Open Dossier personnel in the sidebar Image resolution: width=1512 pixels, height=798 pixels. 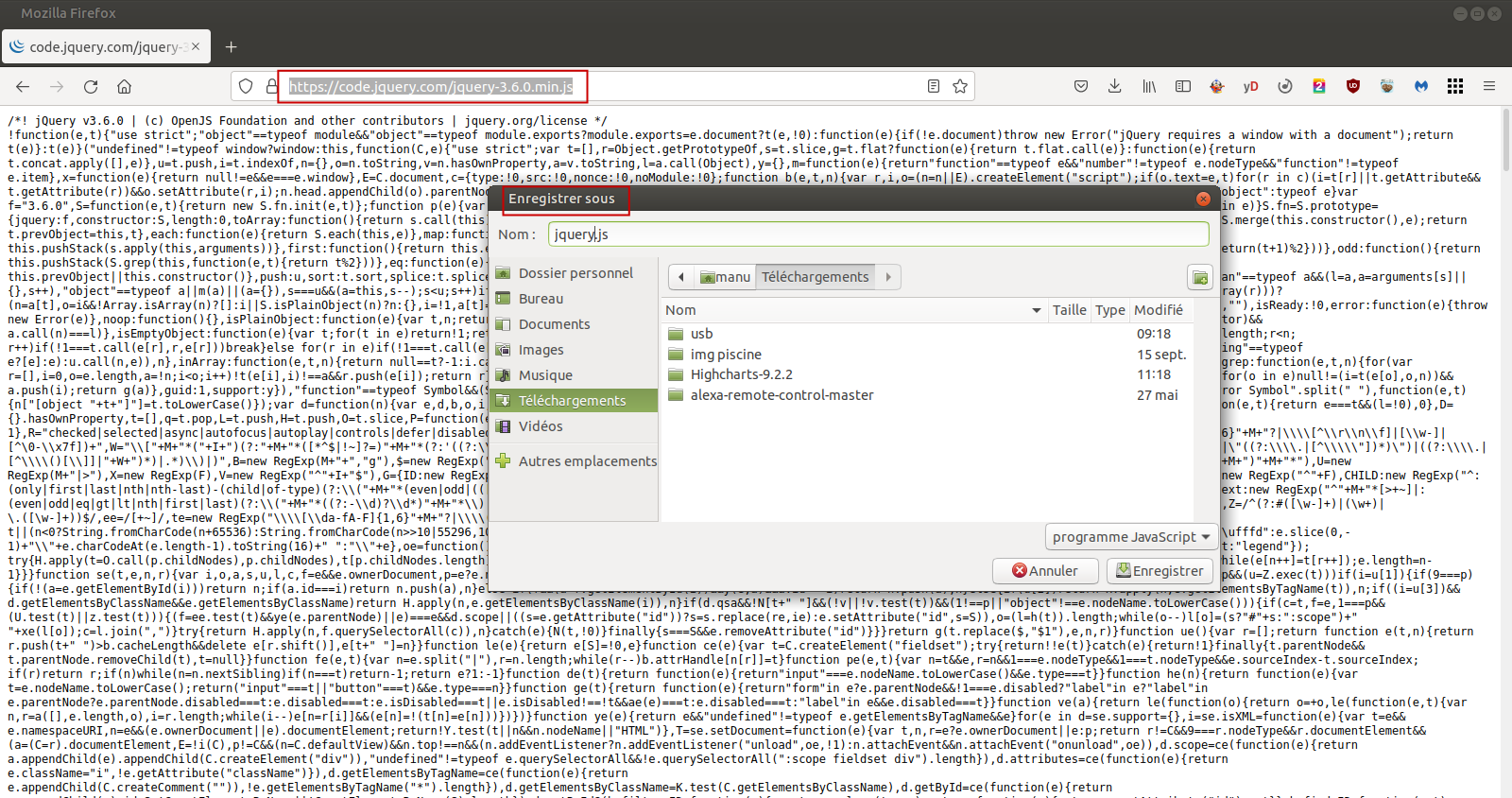575,273
